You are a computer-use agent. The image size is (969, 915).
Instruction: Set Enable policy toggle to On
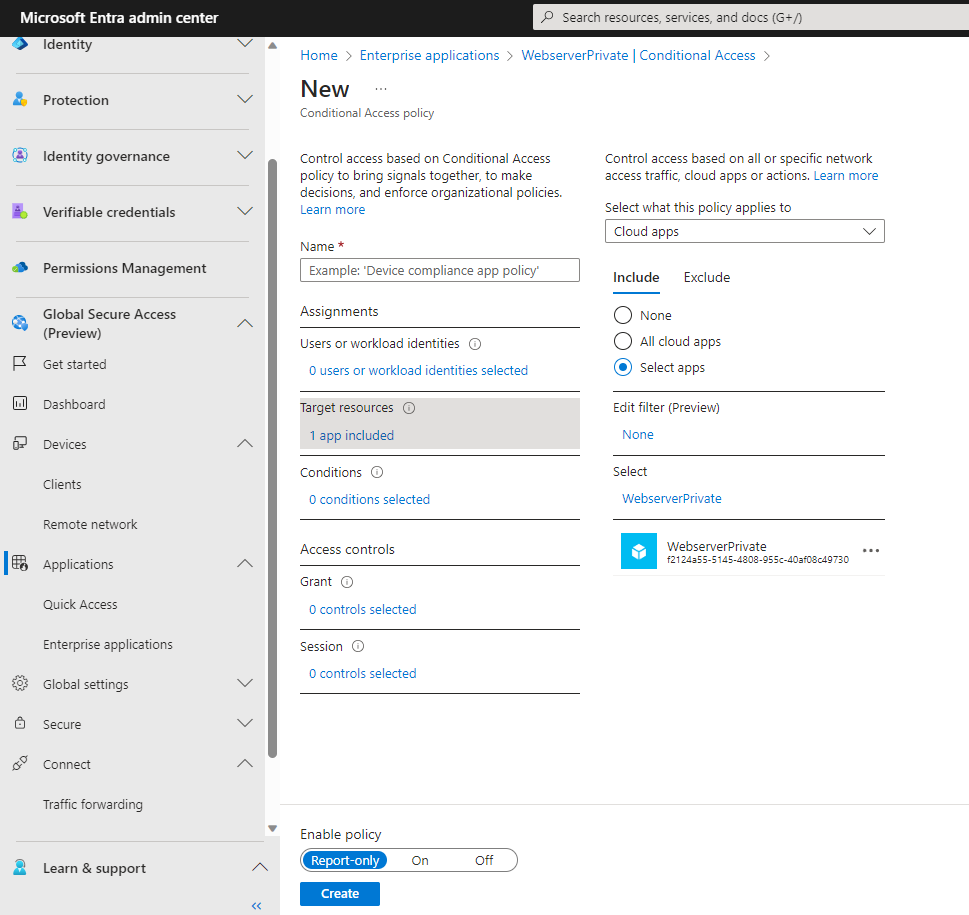point(420,860)
